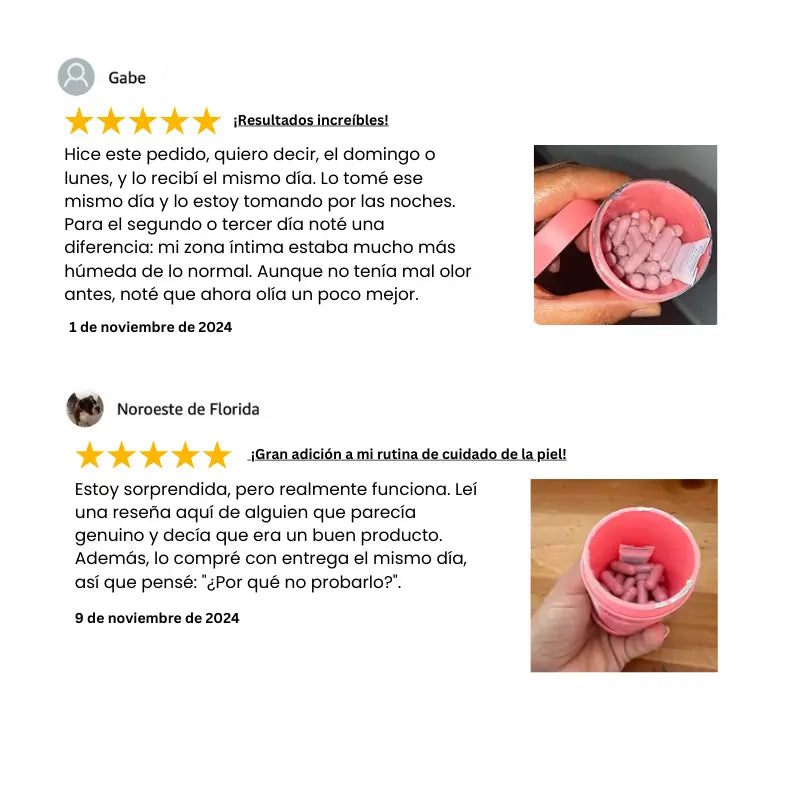This screenshot has width=810, height=810.
Task: Open the ¡Resultados increíbles! review title link
Action: pyautogui.click(x=310, y=120)
